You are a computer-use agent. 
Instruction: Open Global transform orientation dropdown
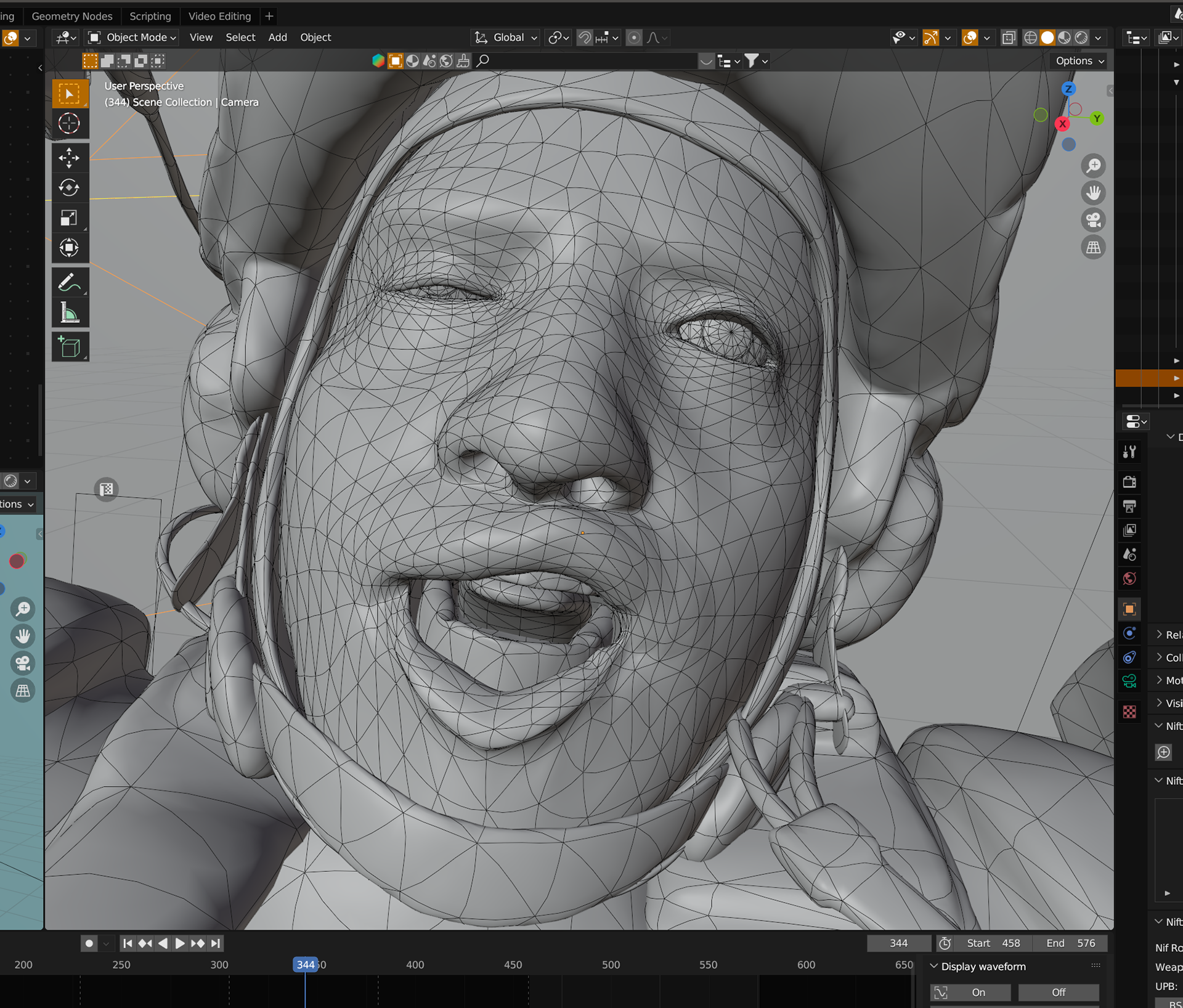point(506,38)
